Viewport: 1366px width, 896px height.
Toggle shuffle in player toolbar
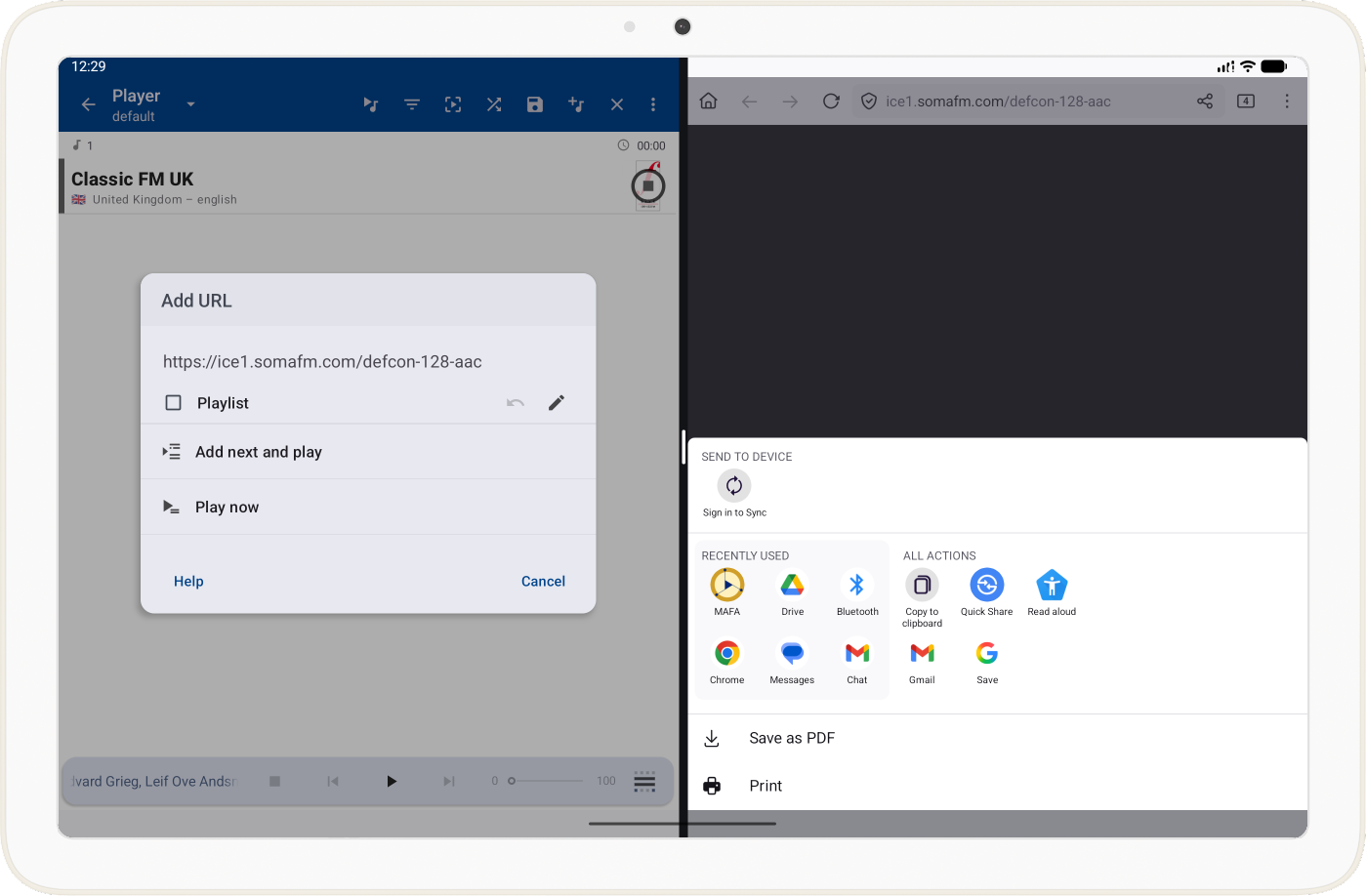pos(494,104)
